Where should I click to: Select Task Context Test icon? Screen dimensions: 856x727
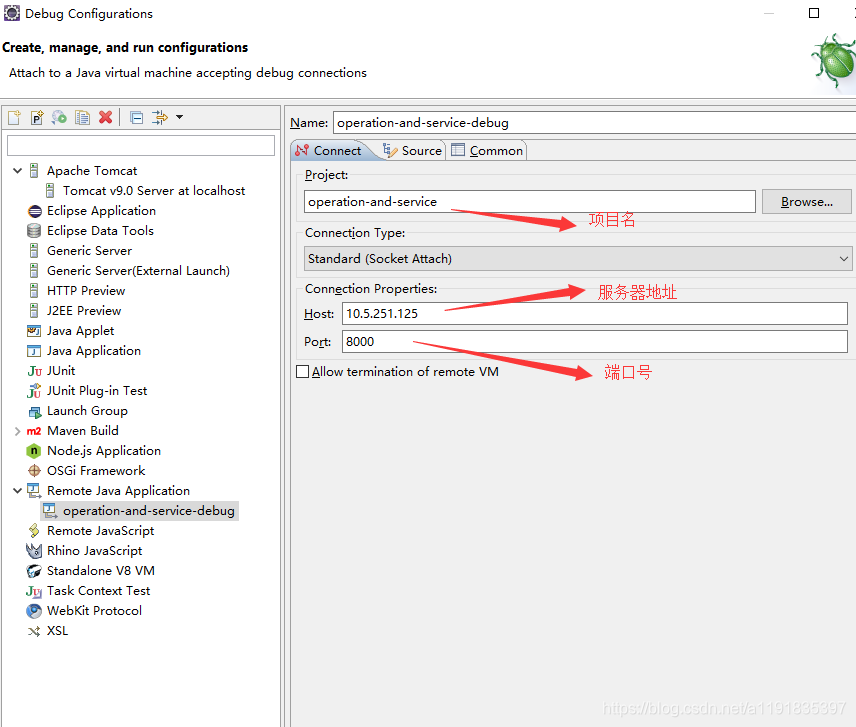[34, 591]
